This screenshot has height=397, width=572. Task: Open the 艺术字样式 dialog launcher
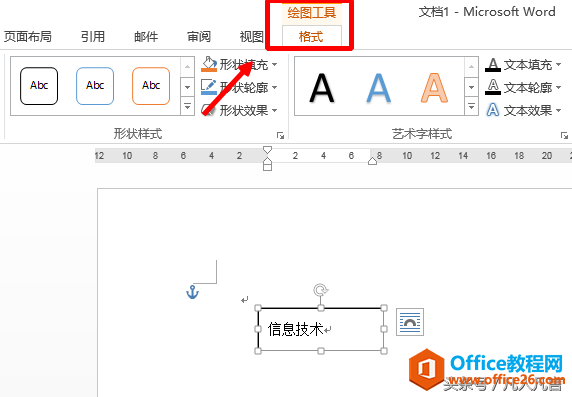tap(564, 136)
